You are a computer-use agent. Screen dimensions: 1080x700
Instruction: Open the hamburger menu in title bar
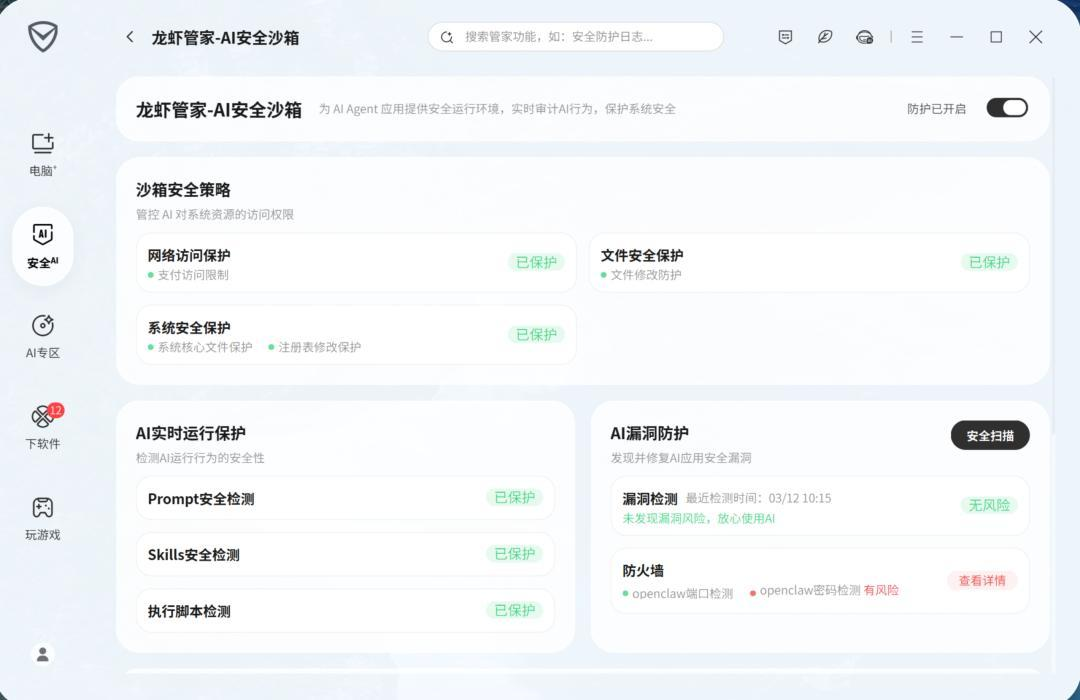tap(916, 36)
